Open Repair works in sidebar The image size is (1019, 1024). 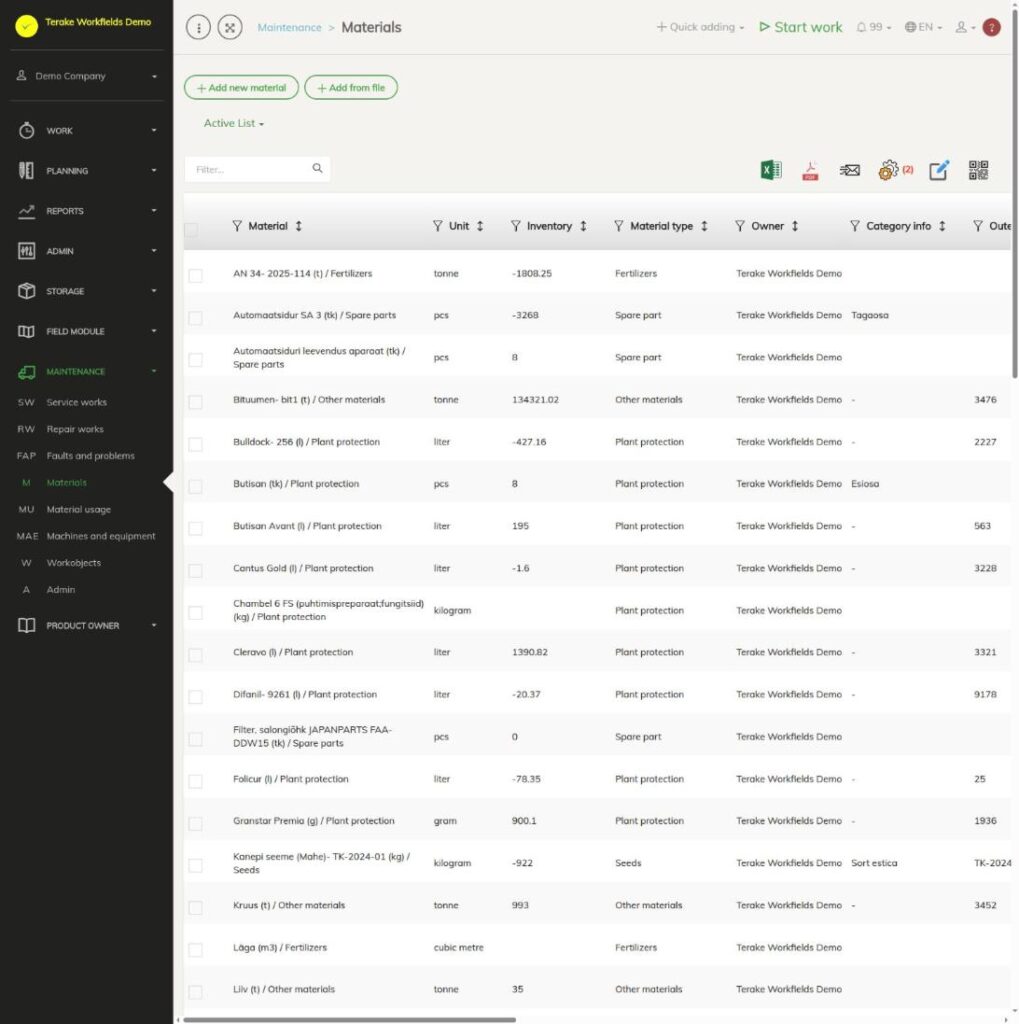click(74, 429)
